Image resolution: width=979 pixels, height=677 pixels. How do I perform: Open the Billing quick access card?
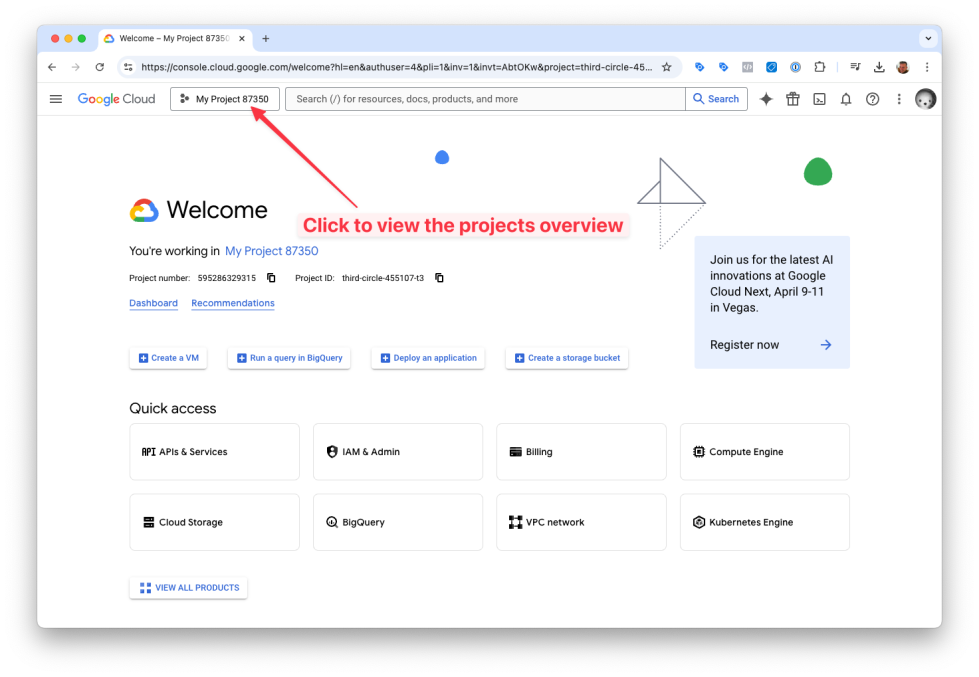(581, 452)
